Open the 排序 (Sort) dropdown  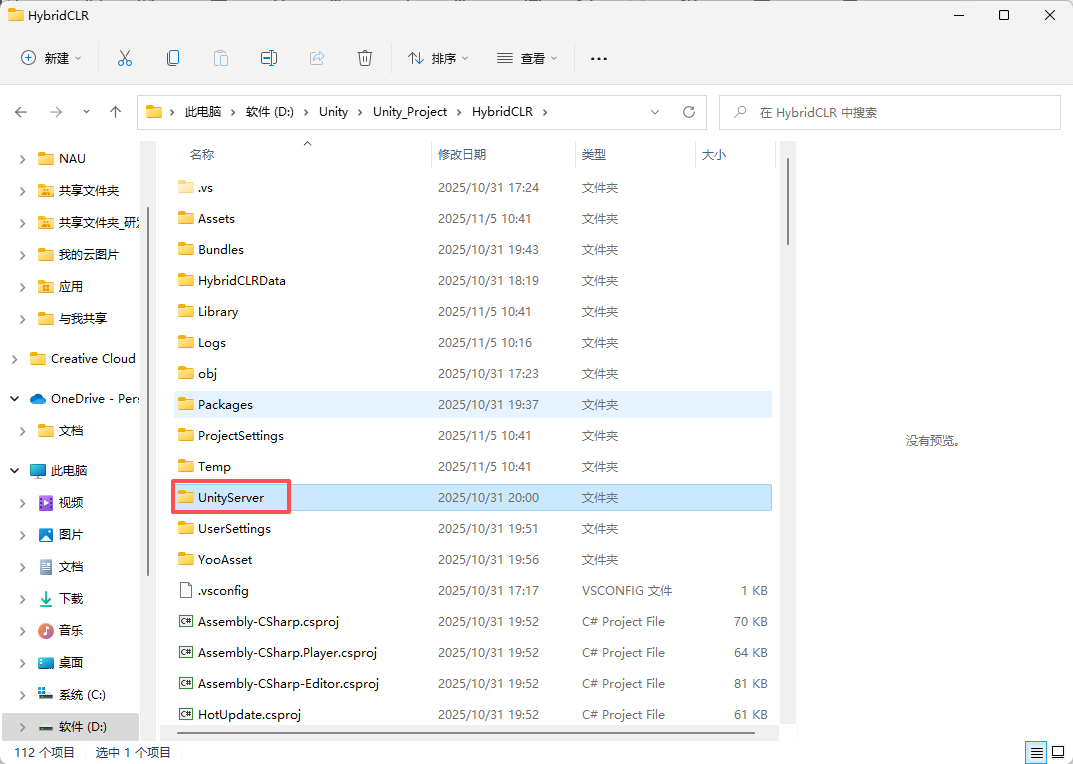[439, 58]
